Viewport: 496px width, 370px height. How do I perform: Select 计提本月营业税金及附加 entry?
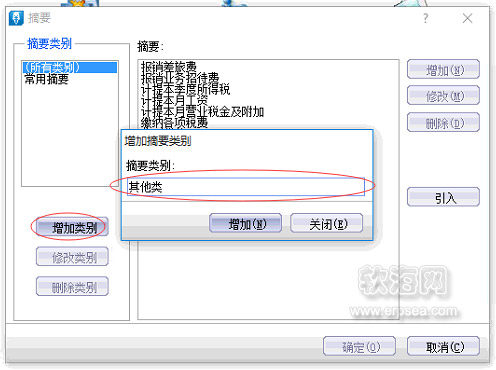coord(202,112)
